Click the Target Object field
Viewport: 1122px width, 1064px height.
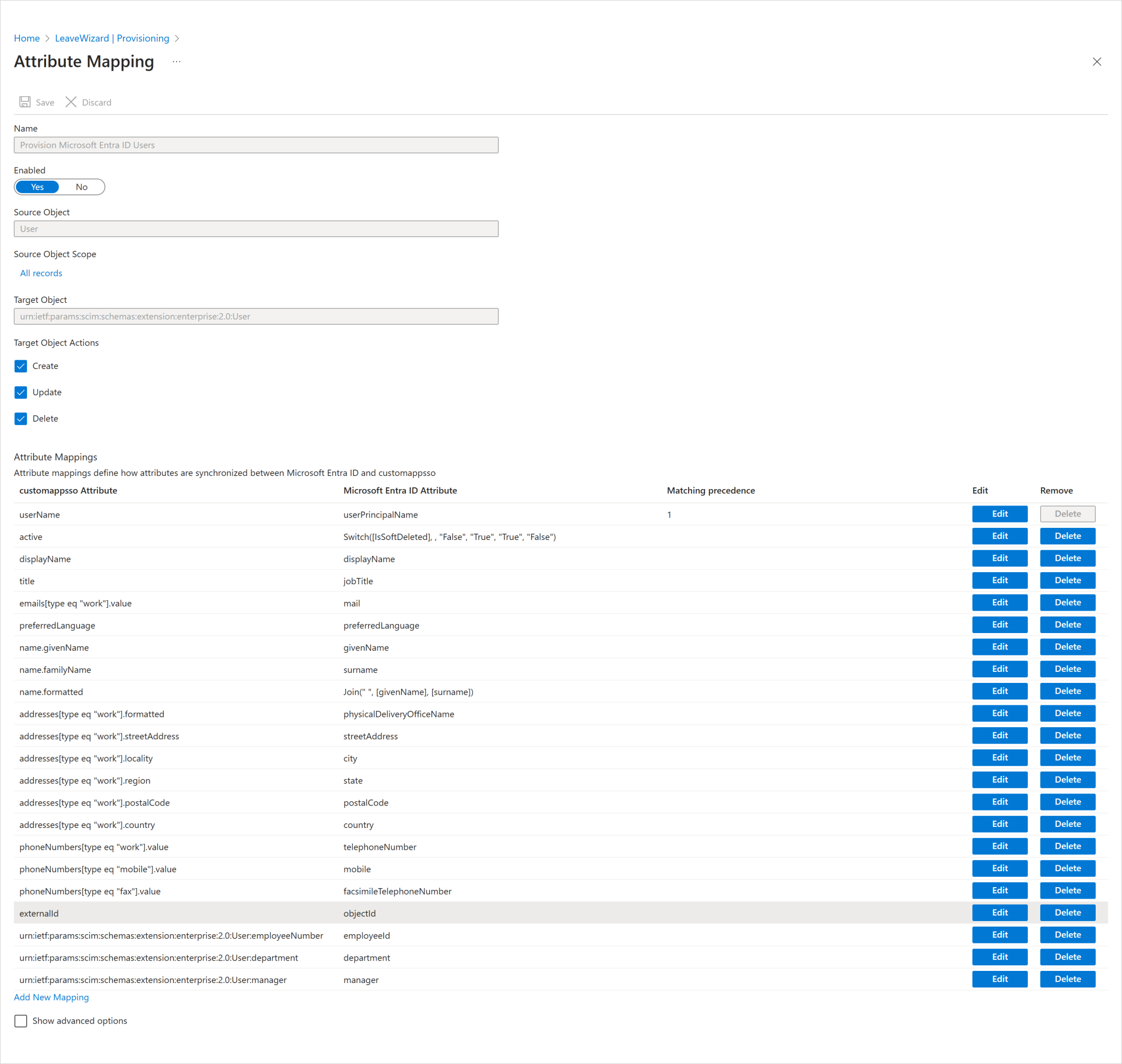tap(256, 317)
